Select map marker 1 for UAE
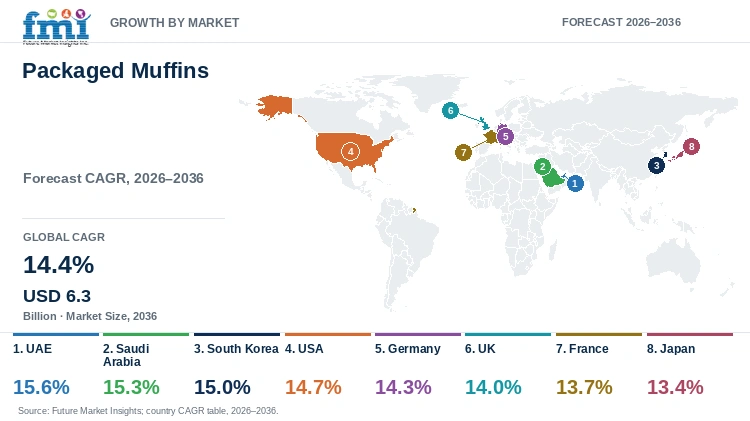This screenshot has width=750, height=421. click(575, 183)
